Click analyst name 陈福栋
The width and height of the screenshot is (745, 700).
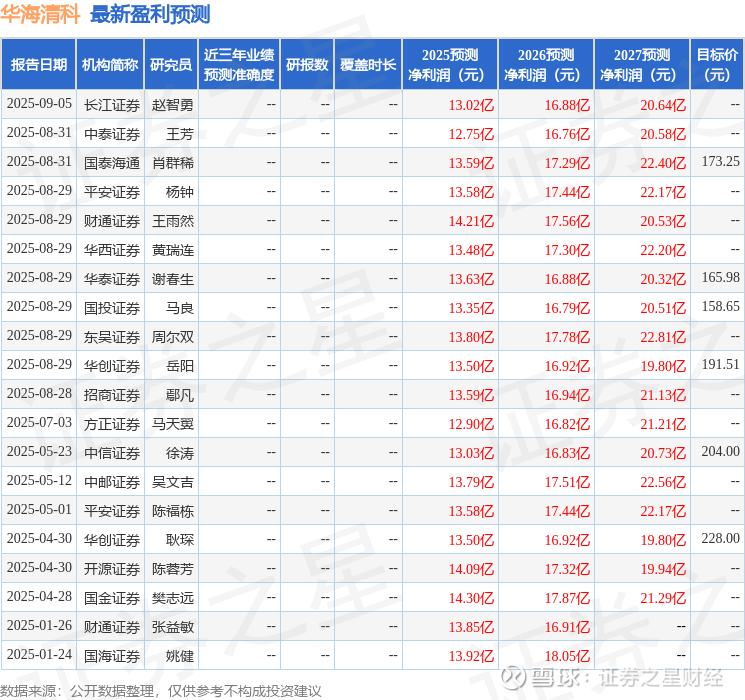173,511
